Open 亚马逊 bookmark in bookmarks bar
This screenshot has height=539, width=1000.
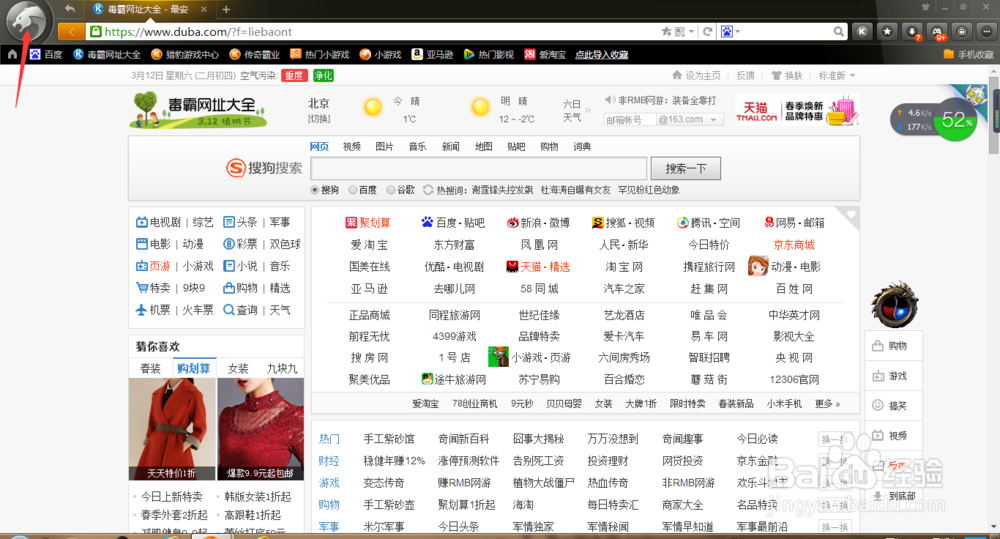pyautogui.click(x=432, y=54)
